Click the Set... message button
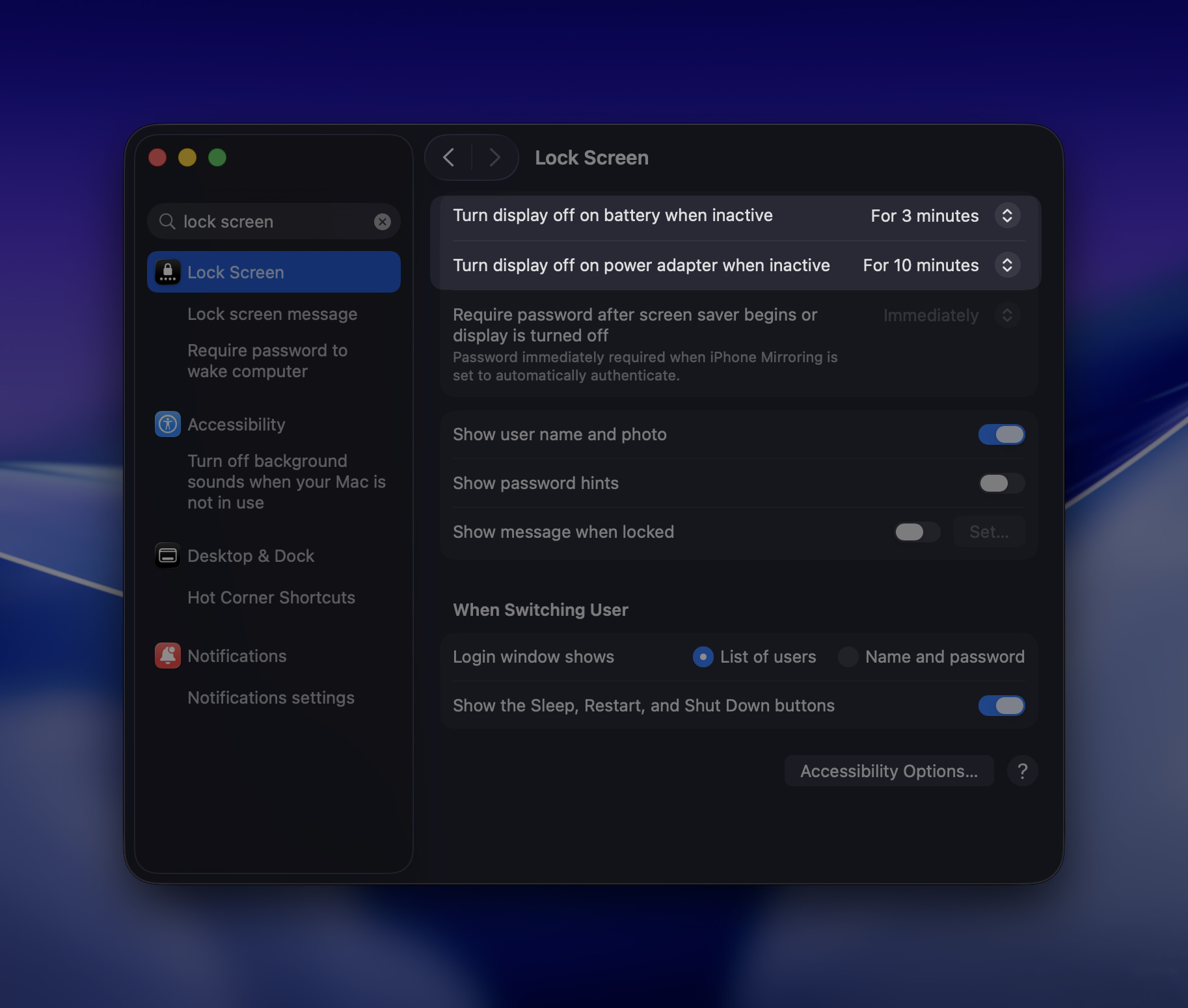This screenshot has height=1008, width=1188. tap(989, 532)
